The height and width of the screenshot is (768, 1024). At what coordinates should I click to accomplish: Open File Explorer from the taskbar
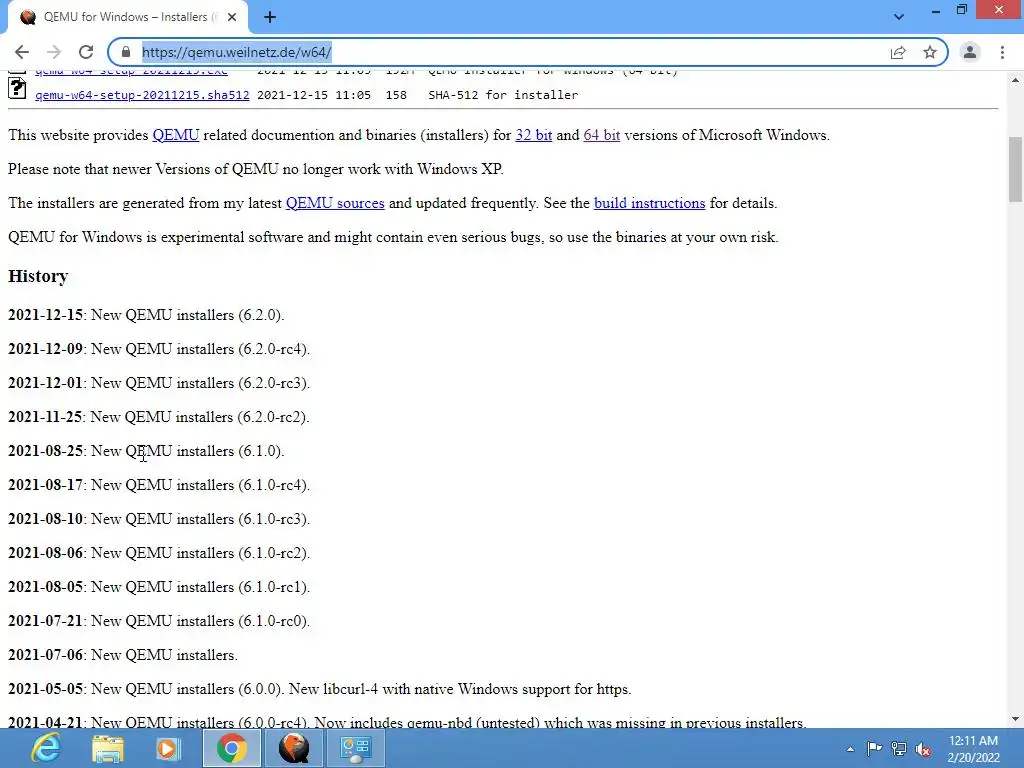pos(108,748)
